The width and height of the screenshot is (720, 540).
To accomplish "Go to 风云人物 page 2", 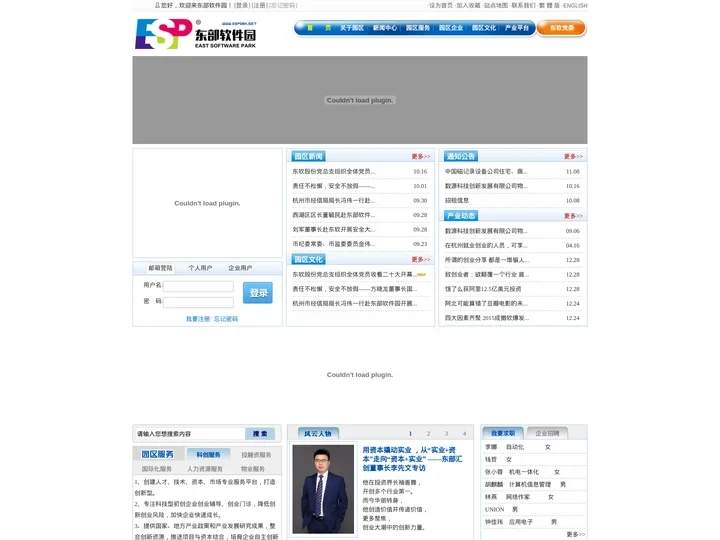I will (x=428, y=433).
